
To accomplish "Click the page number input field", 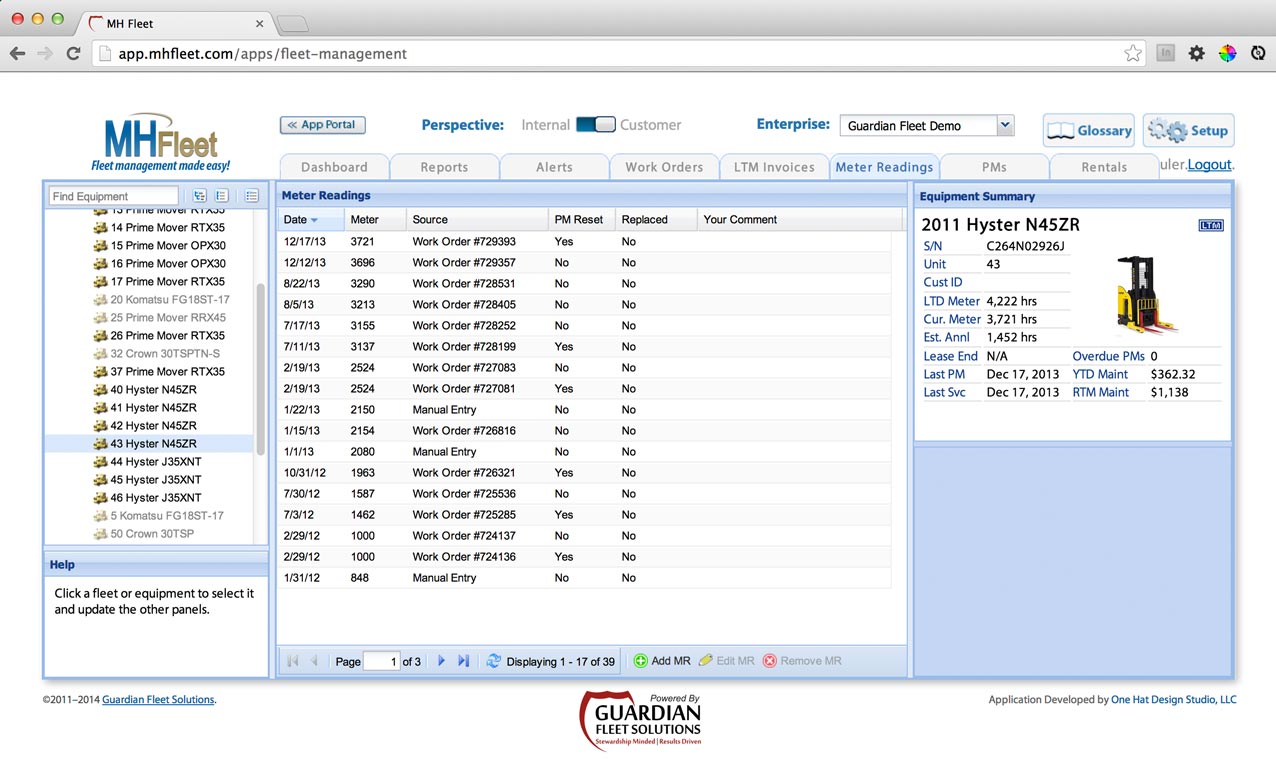I will (x=381, y=661).
